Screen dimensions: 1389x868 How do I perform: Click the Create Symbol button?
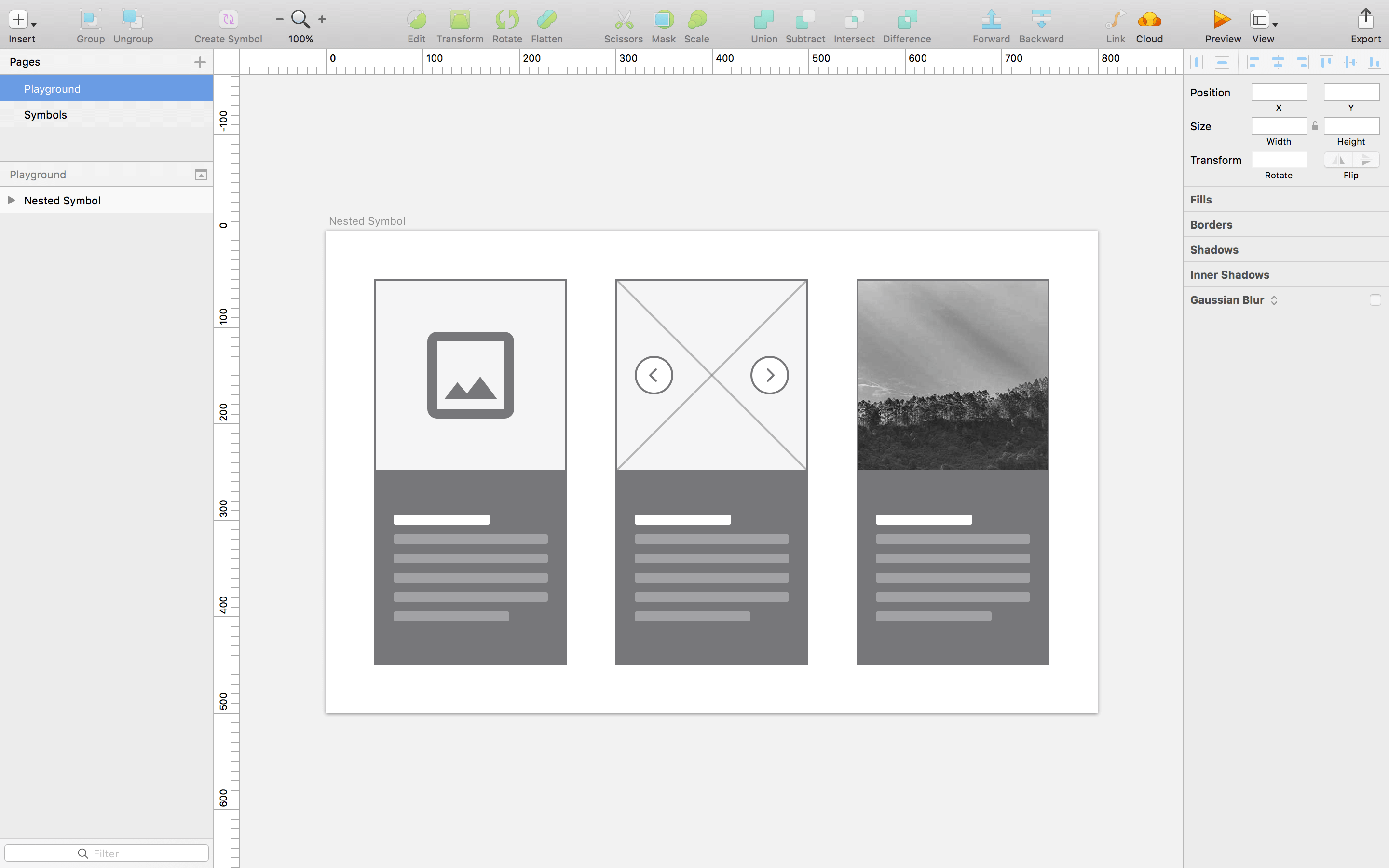click(x=228, y=25)
